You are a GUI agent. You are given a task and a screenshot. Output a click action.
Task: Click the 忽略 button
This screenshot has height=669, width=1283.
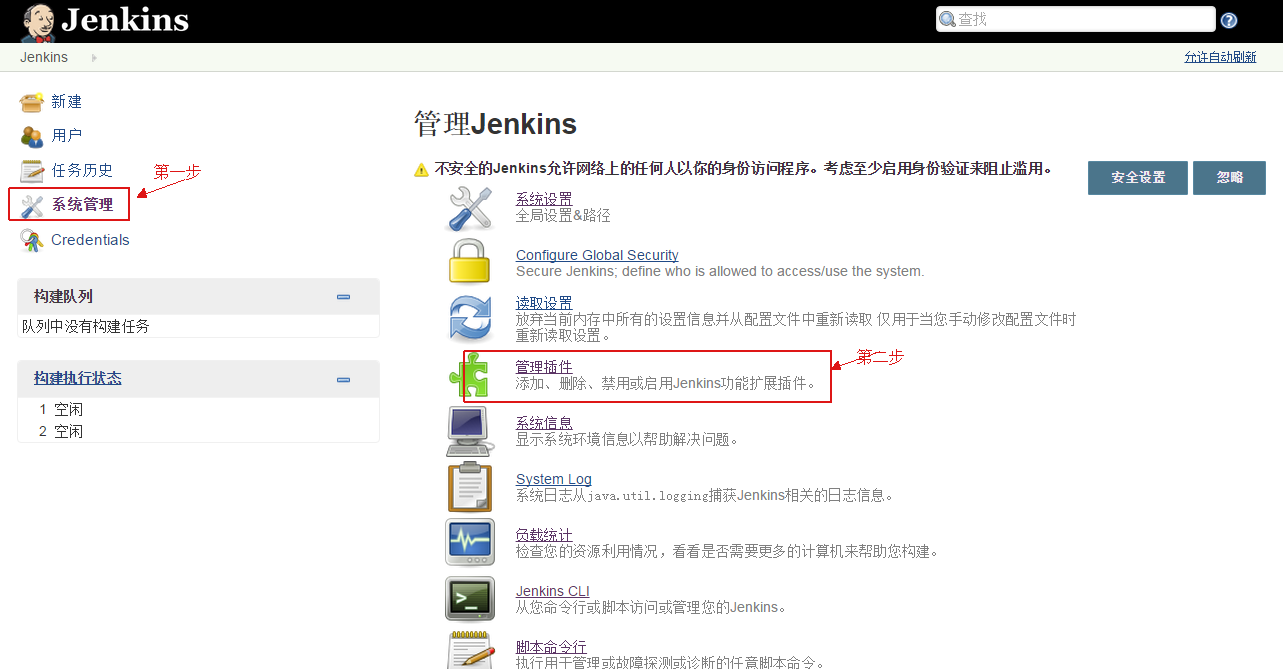1230,178
